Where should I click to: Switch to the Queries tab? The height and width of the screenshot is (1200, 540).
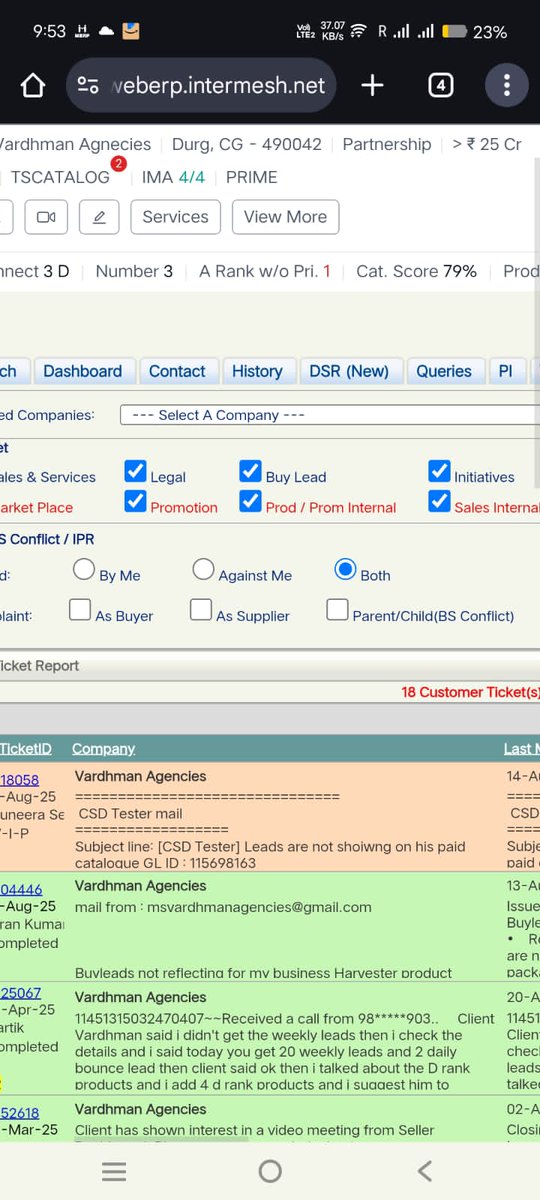444,371
